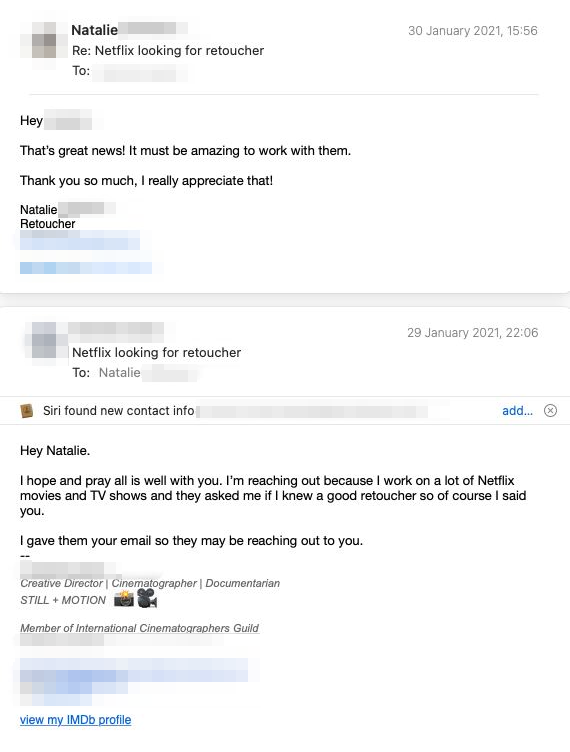Click the movie camera emoji in signature
The height and width of the screenshot is (752, 570).
pos(147,599)
